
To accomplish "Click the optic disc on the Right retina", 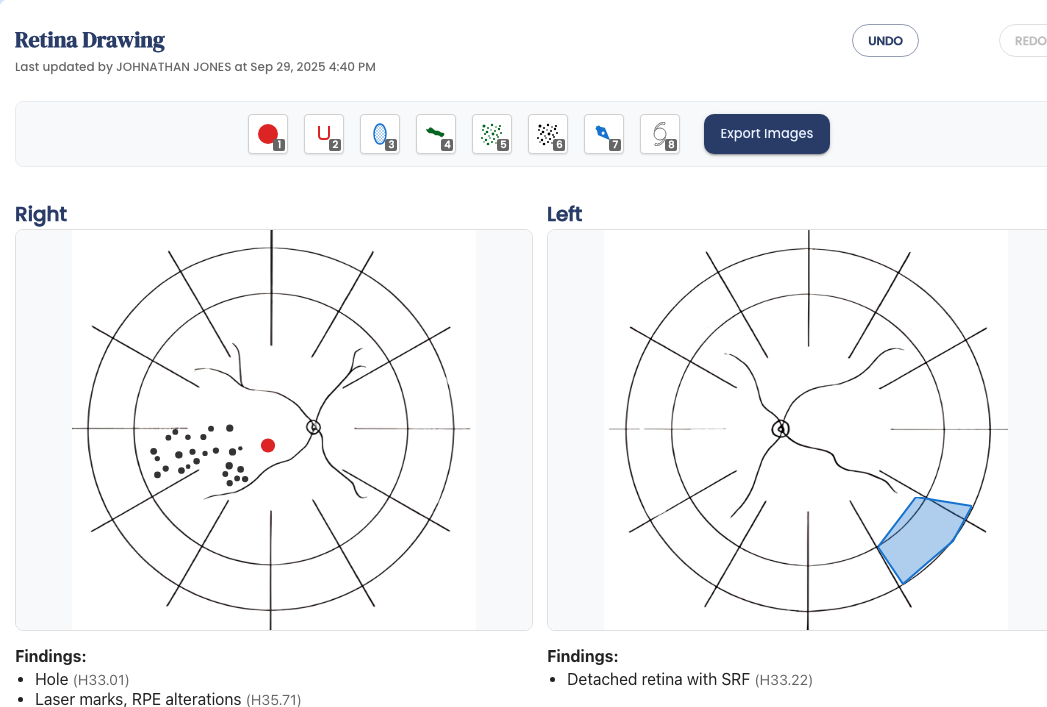I will [313, 427].
